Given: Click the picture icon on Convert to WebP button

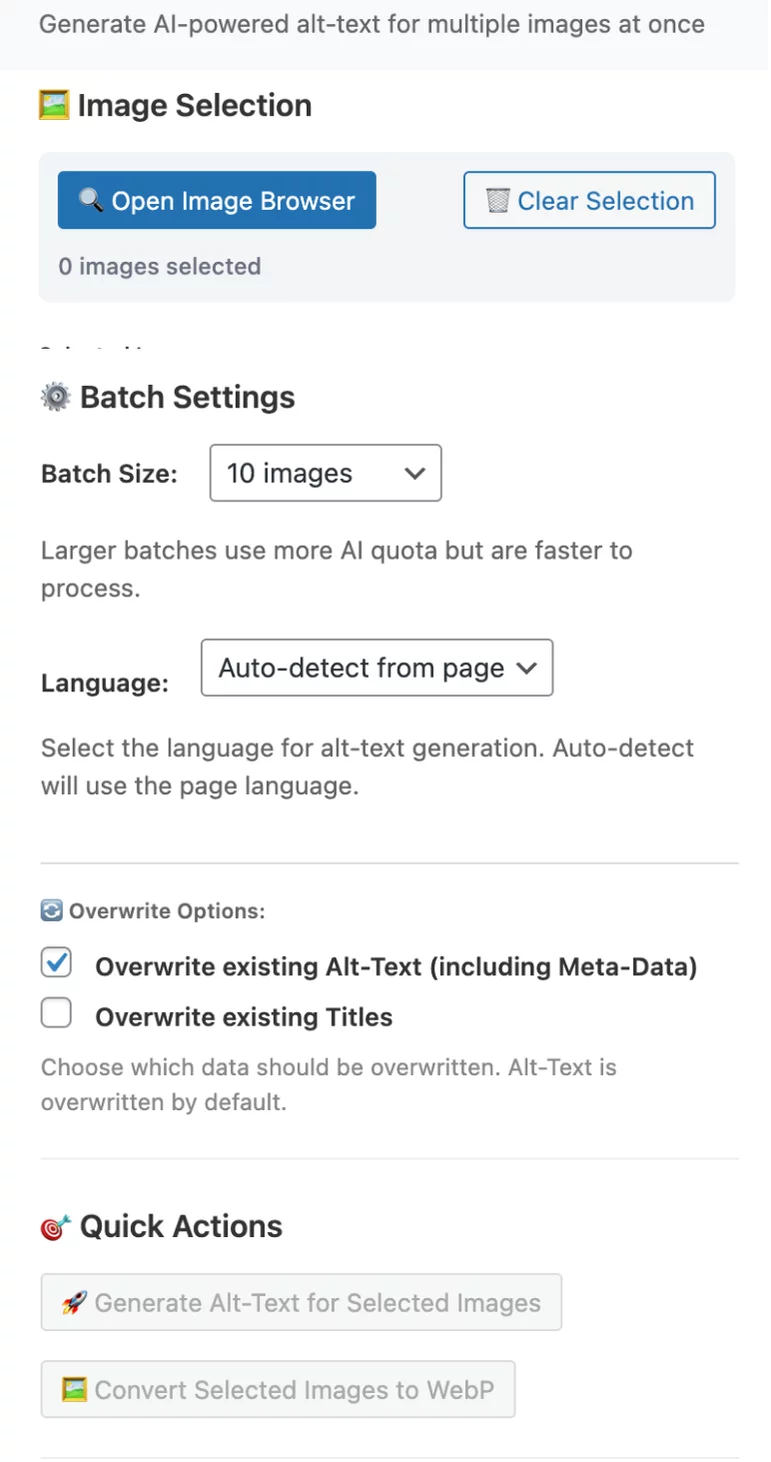Looking at the screenshot, I should 74,1390.
